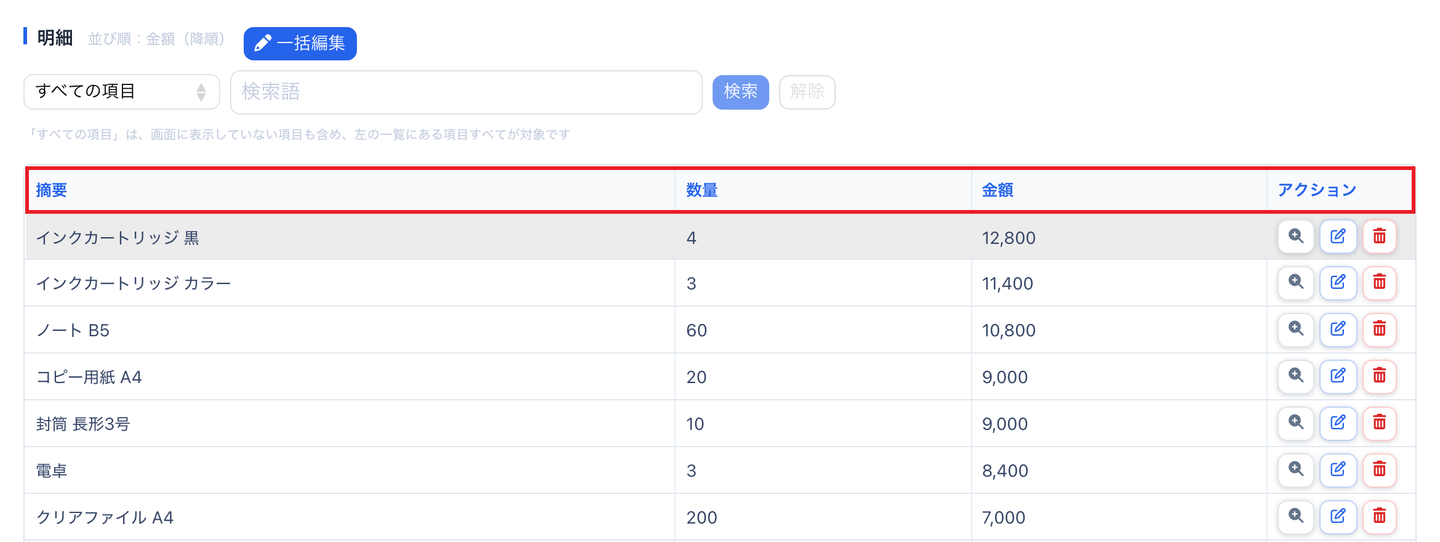Open the magnifier for ノート B5
Screen dimensions: 1440x542
pyautogui.click(x=1296, y=329)
